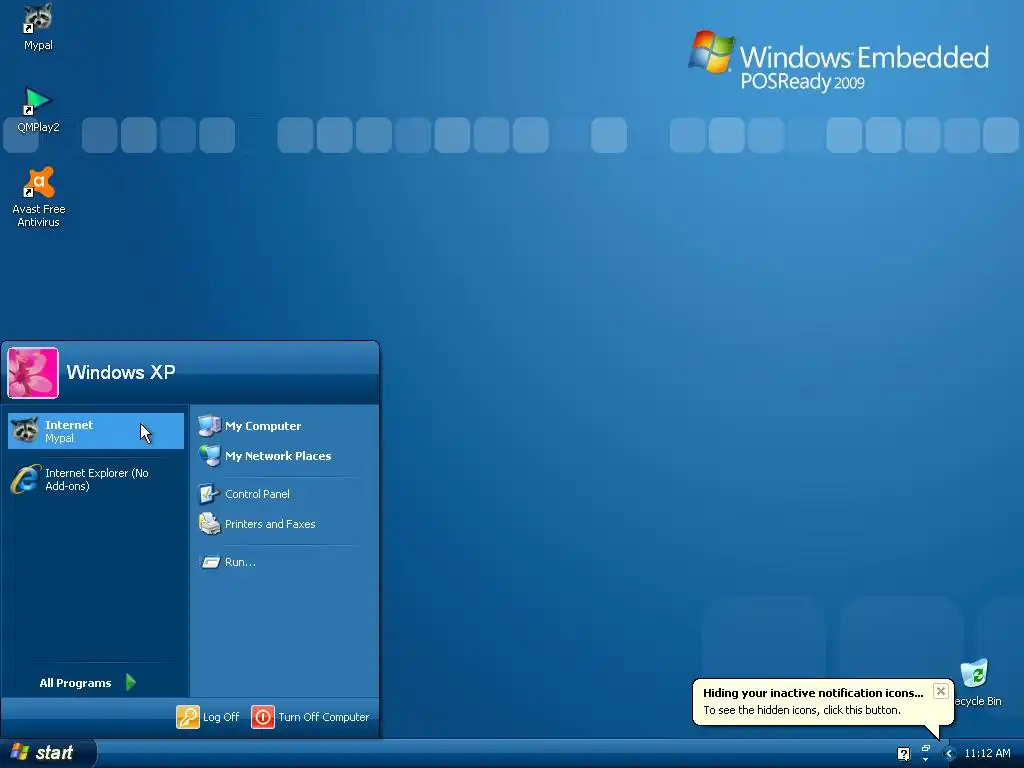Click the My Network Places globe icon

[x=209, y=456]
